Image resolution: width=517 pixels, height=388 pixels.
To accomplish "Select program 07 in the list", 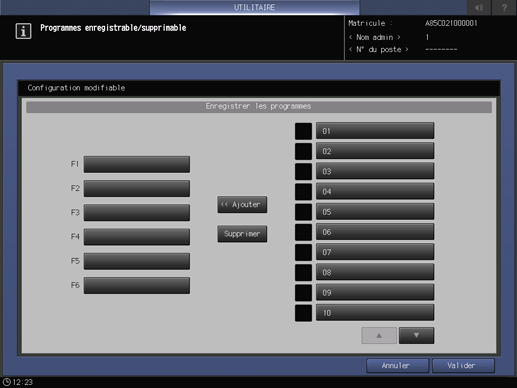I will (x=375, y=252).
